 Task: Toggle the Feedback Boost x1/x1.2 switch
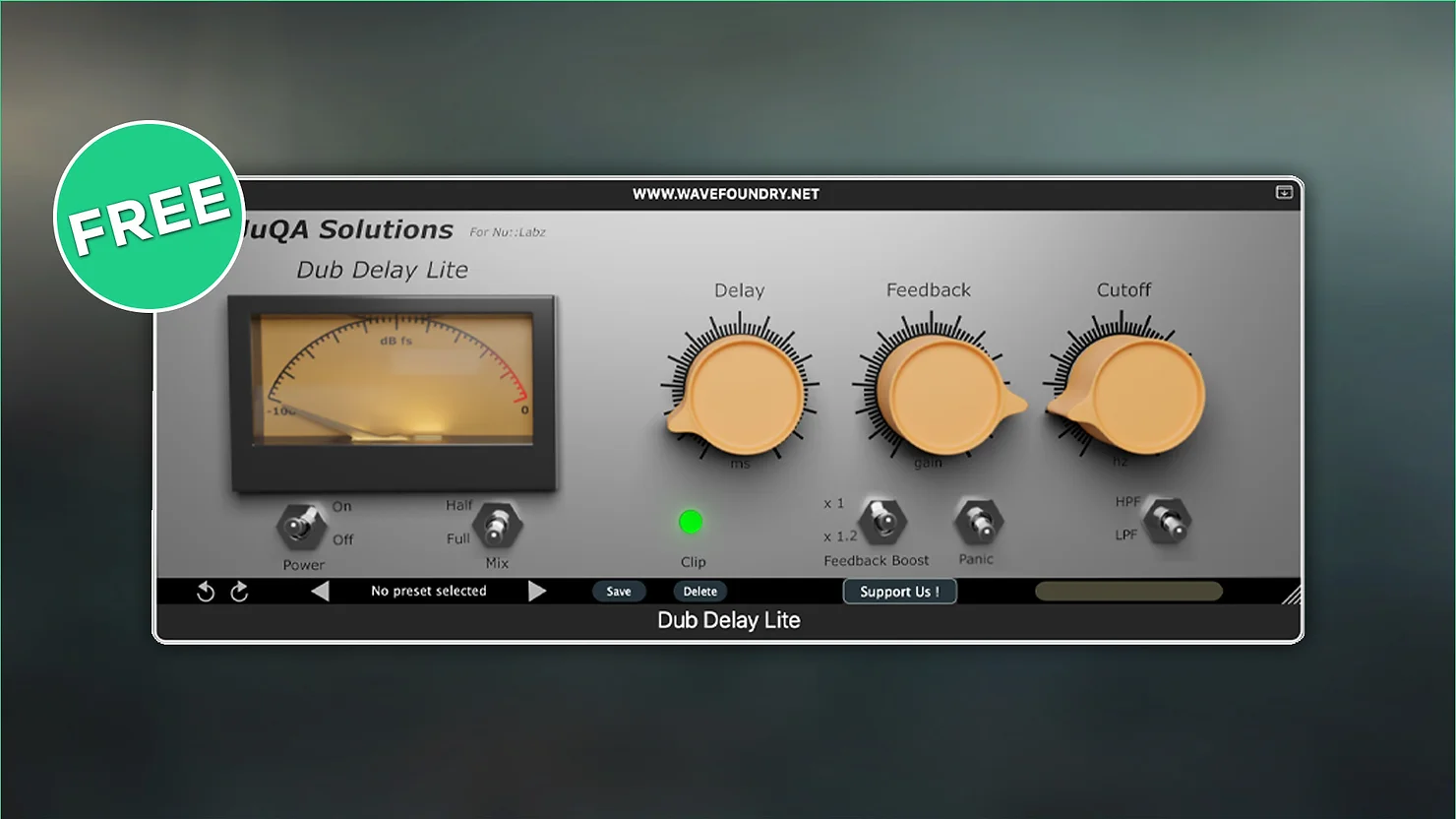point(882,520)
